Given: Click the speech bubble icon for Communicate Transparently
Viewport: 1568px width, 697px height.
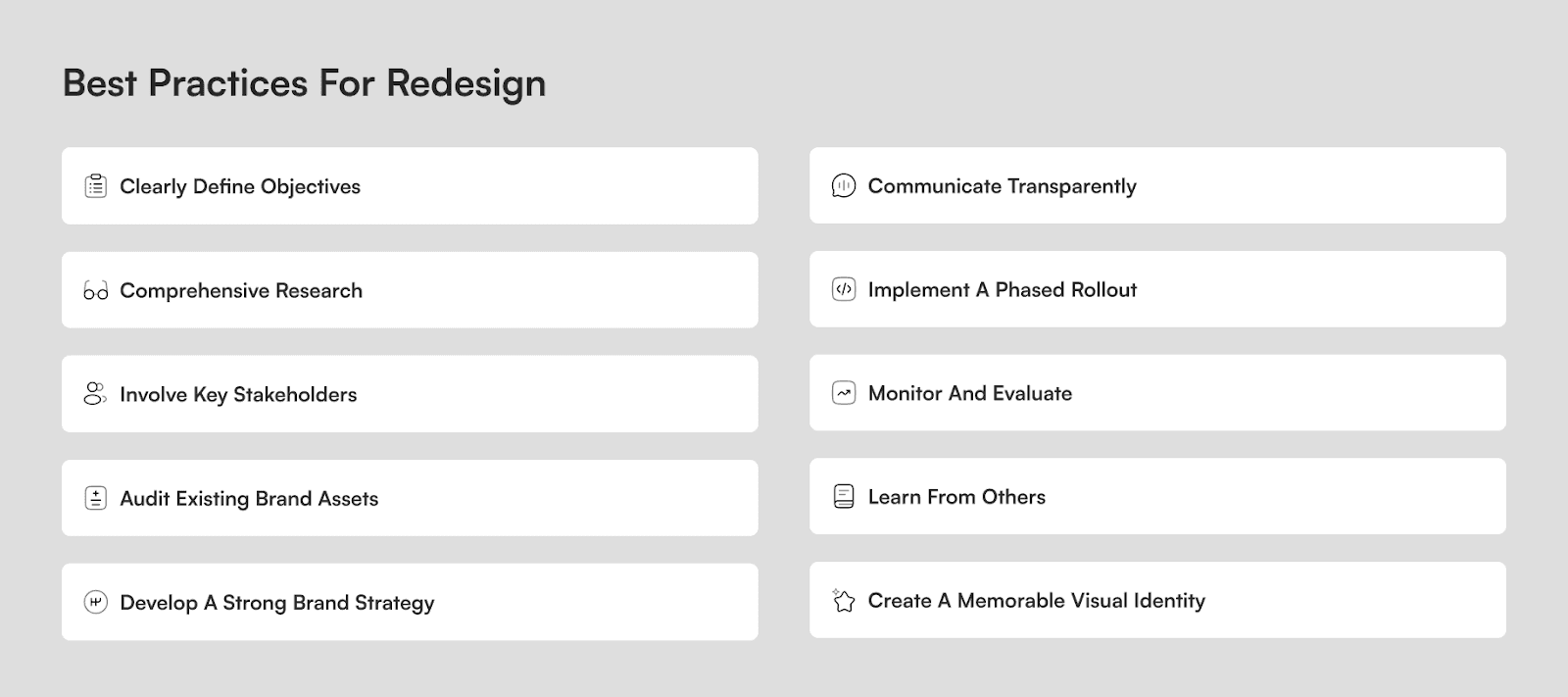Looking at the screenshot, I should (844, 185).
